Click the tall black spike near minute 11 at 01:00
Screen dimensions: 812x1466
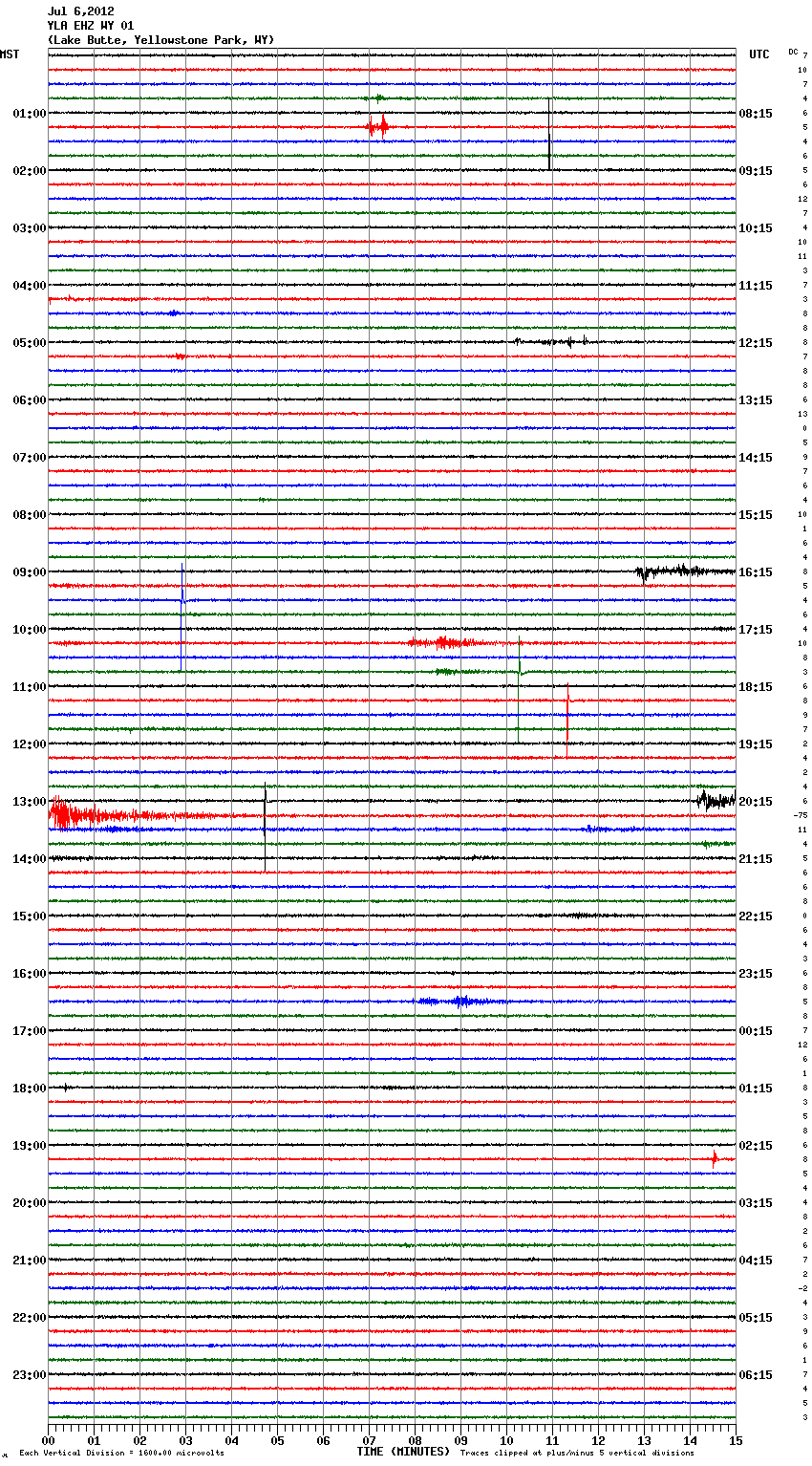549,133
